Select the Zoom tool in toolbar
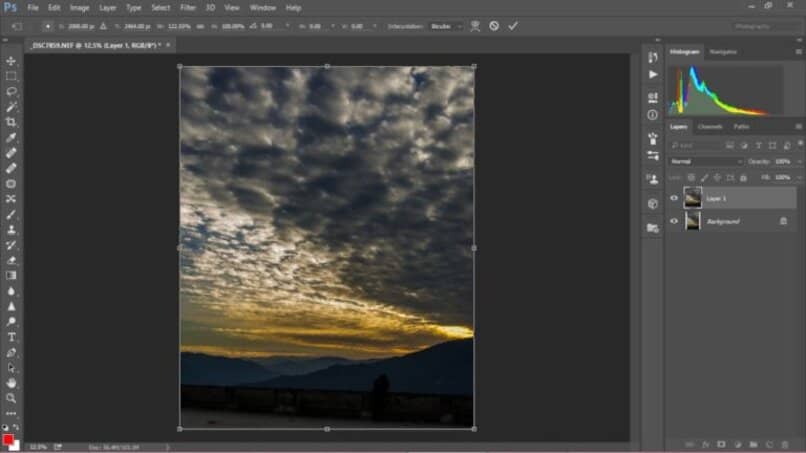806x453 pixels. [11, 398]
